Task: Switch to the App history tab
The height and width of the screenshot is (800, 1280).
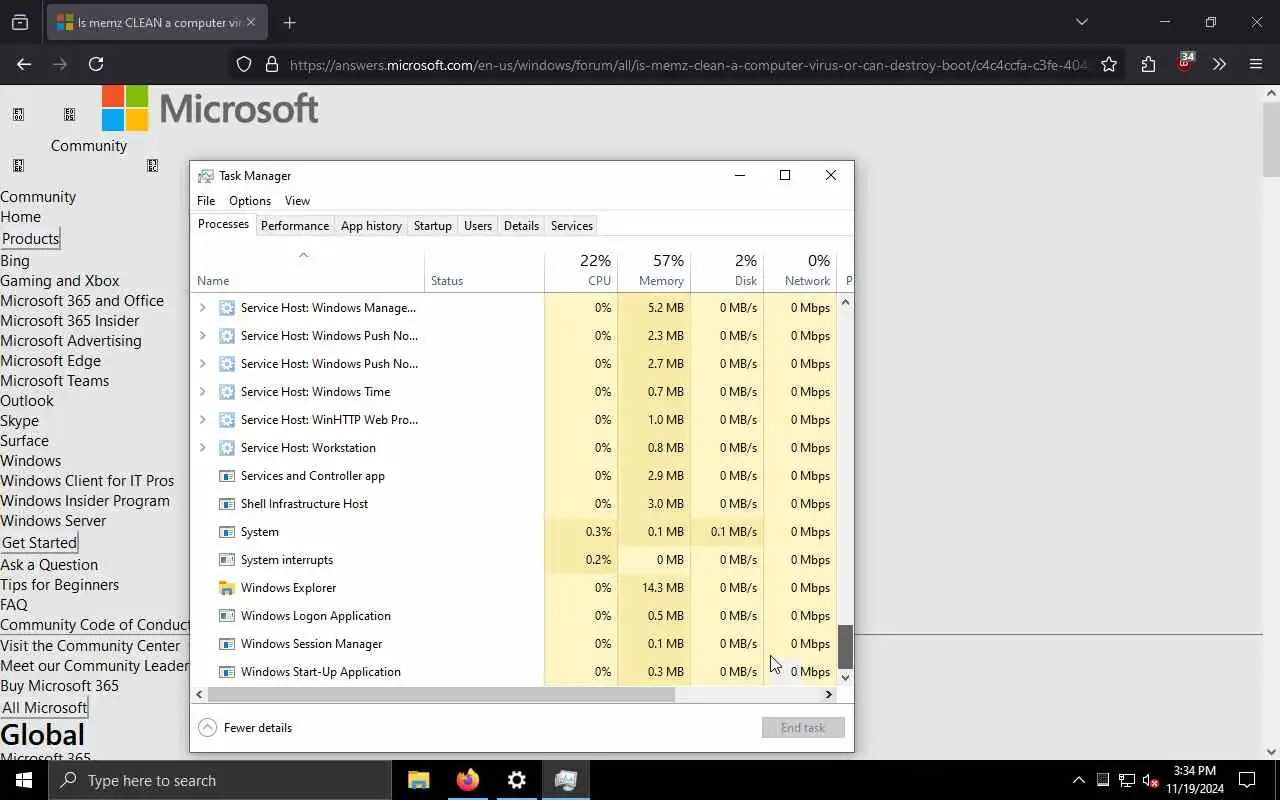Action: coord(371,226)
